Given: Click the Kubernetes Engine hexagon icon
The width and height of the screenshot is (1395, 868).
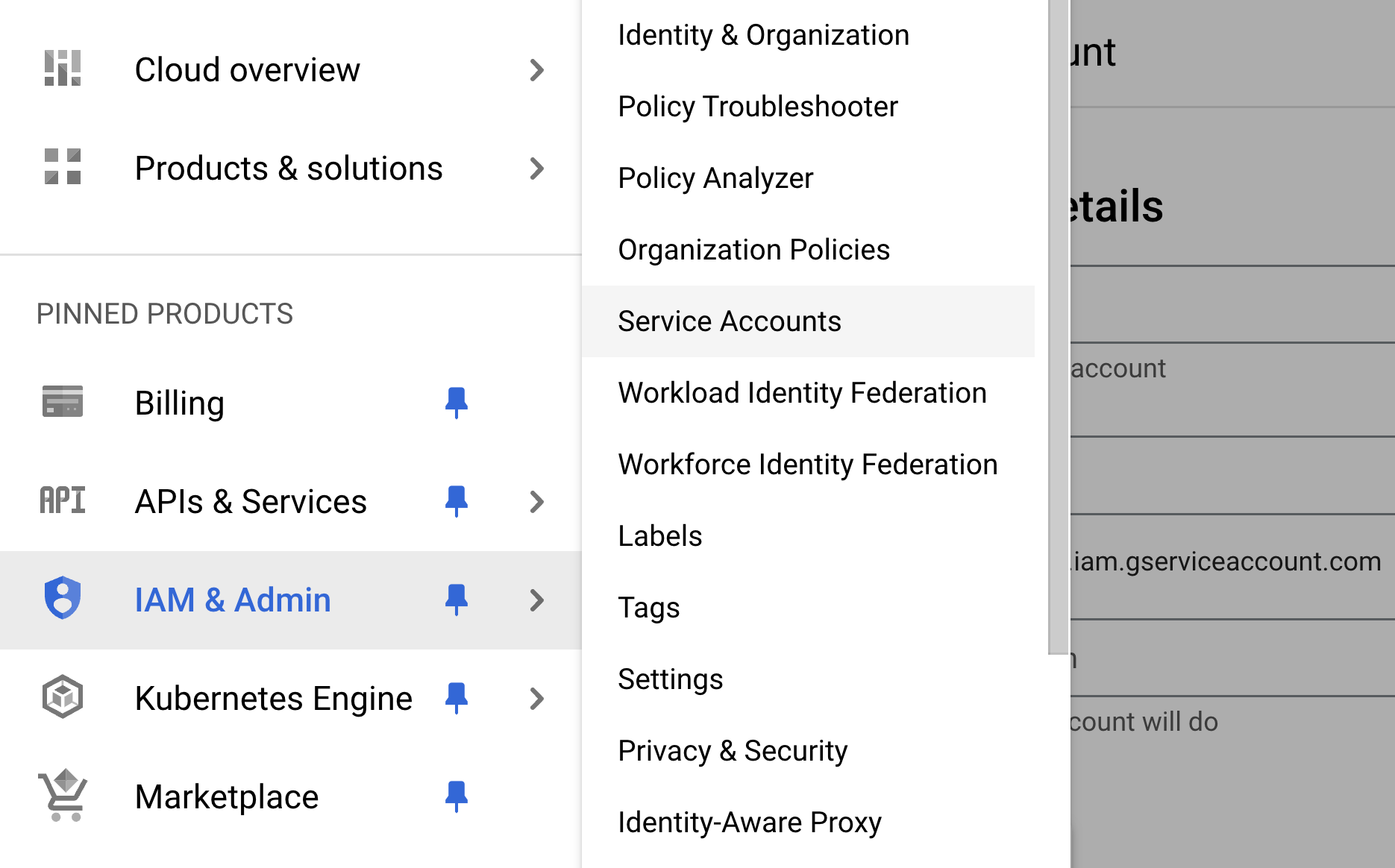Looking at the screenshot, I should (63, 697).
